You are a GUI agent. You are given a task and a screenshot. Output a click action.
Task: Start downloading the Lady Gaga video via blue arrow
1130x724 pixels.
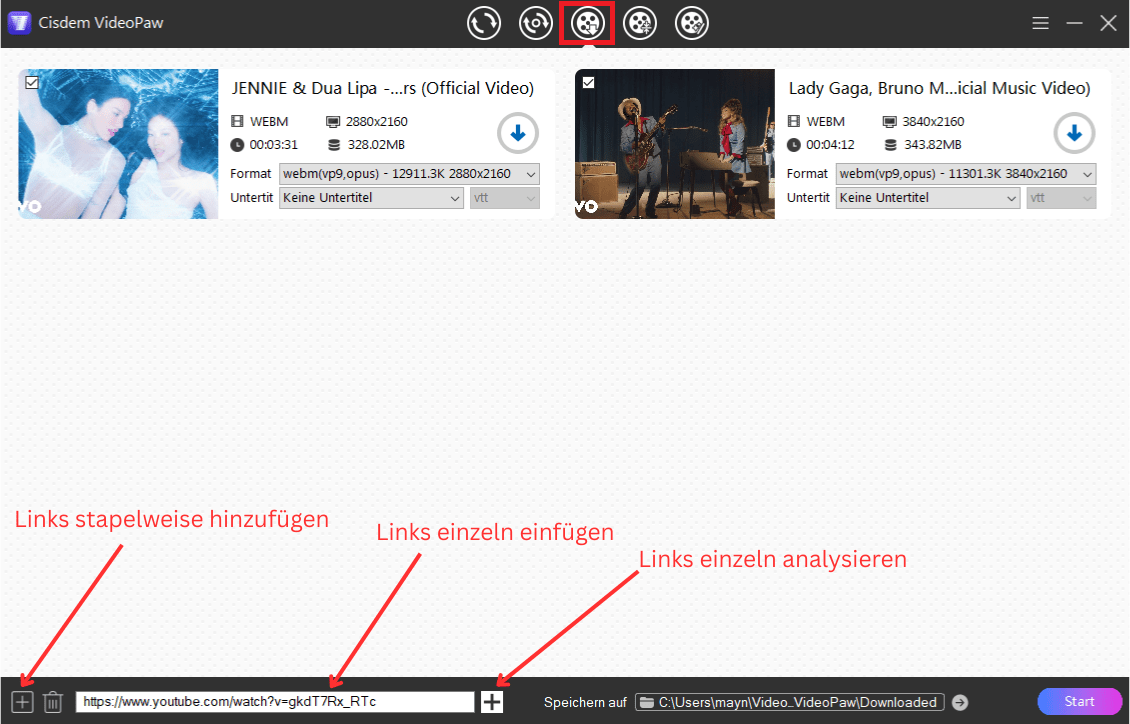(1074, 132)
